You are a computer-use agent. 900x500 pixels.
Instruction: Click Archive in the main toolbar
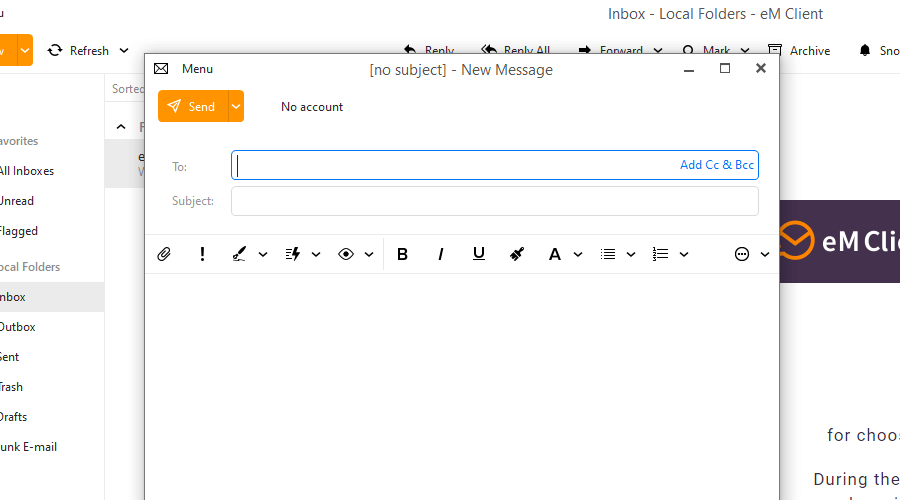[x=810, y=51]
